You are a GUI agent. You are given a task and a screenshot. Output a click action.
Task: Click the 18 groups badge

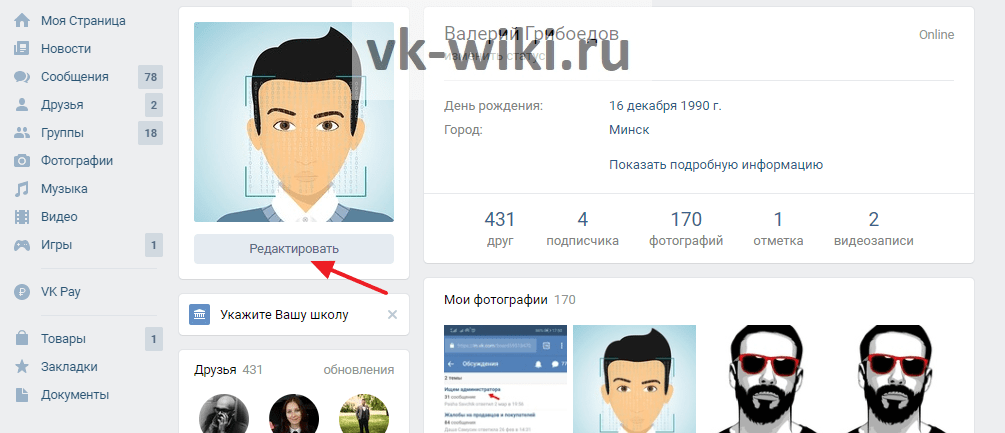point(151,133)
